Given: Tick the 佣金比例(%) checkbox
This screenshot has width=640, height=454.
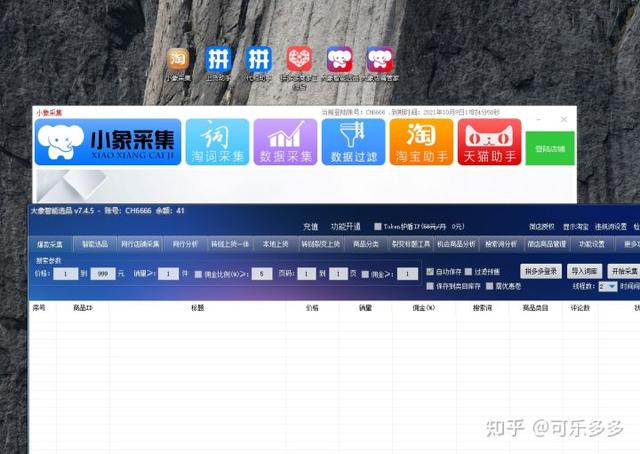Looking at the screenshot, I should [x=198, y=274].
